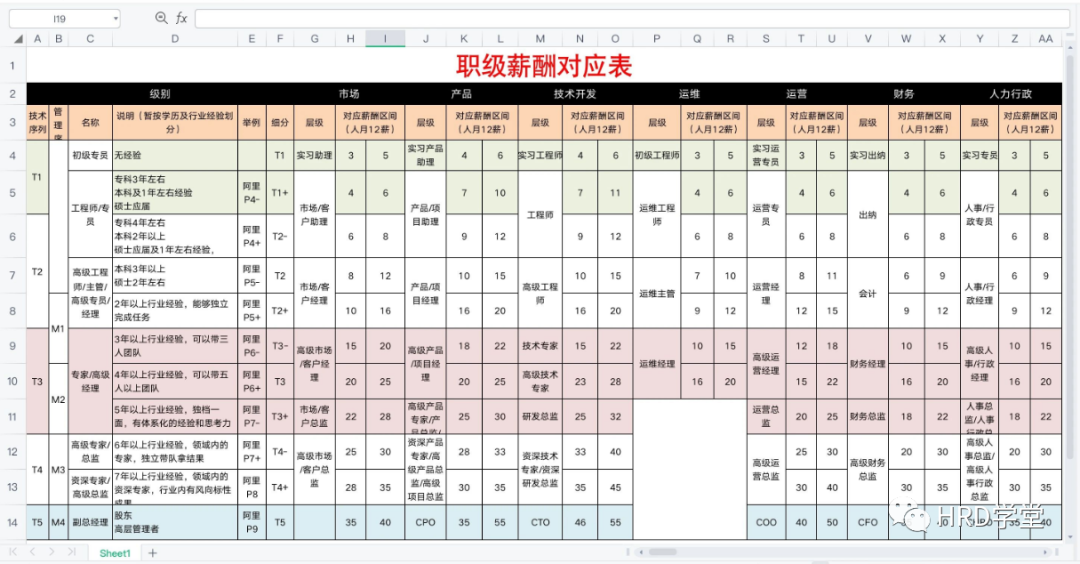Click the left arrow of the horizontal scrollbar
1080x564 pixels.
click(x=641, y=552)
